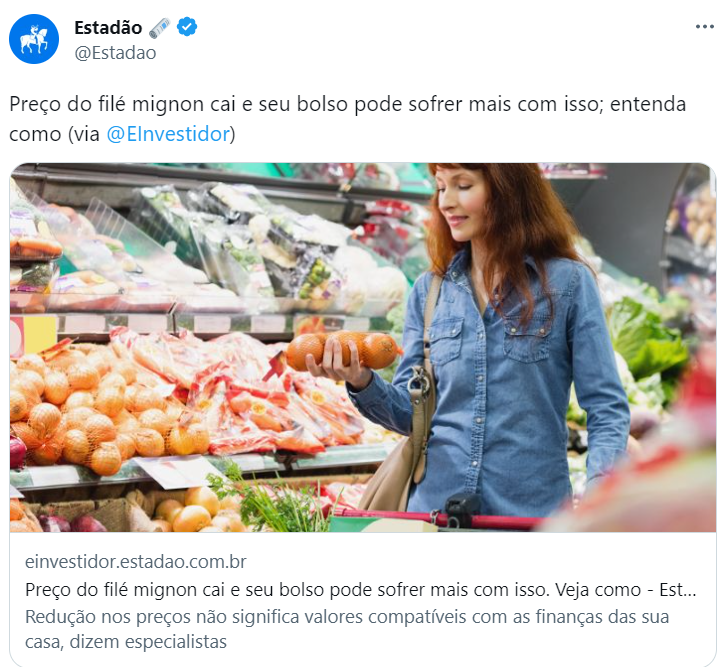This screenshot has height=667, width=725.
Task: Click the tweet text about filé mignon
Action: tap(347, 119)
